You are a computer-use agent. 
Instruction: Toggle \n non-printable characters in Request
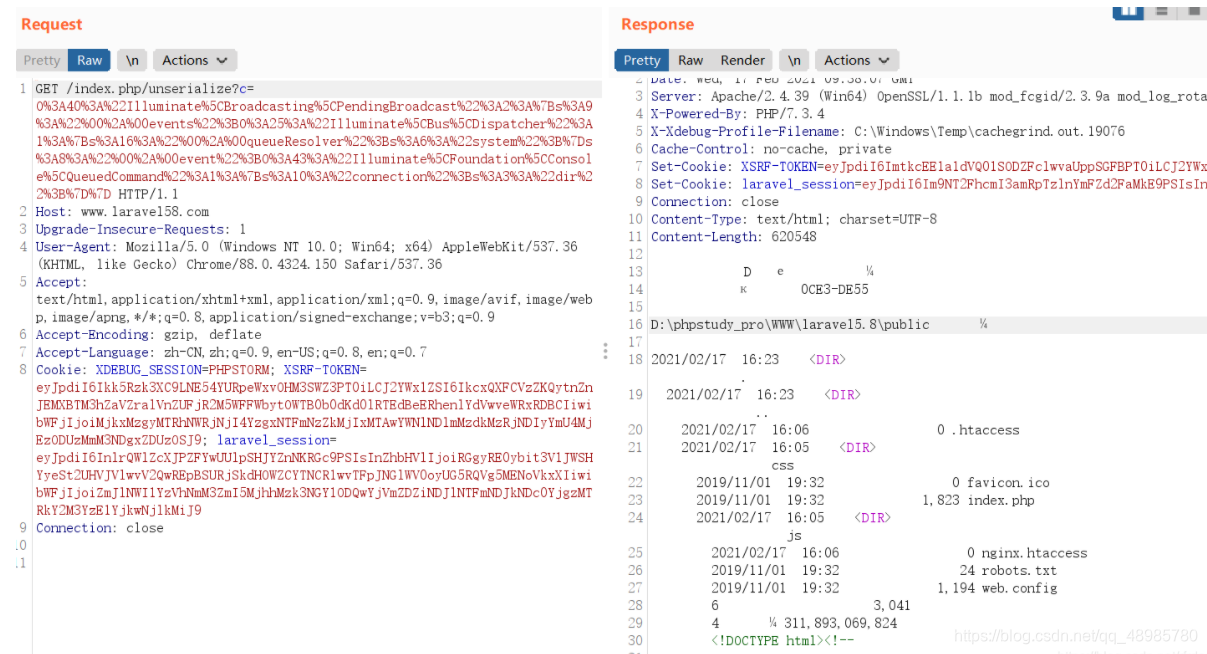click(132, 60)
